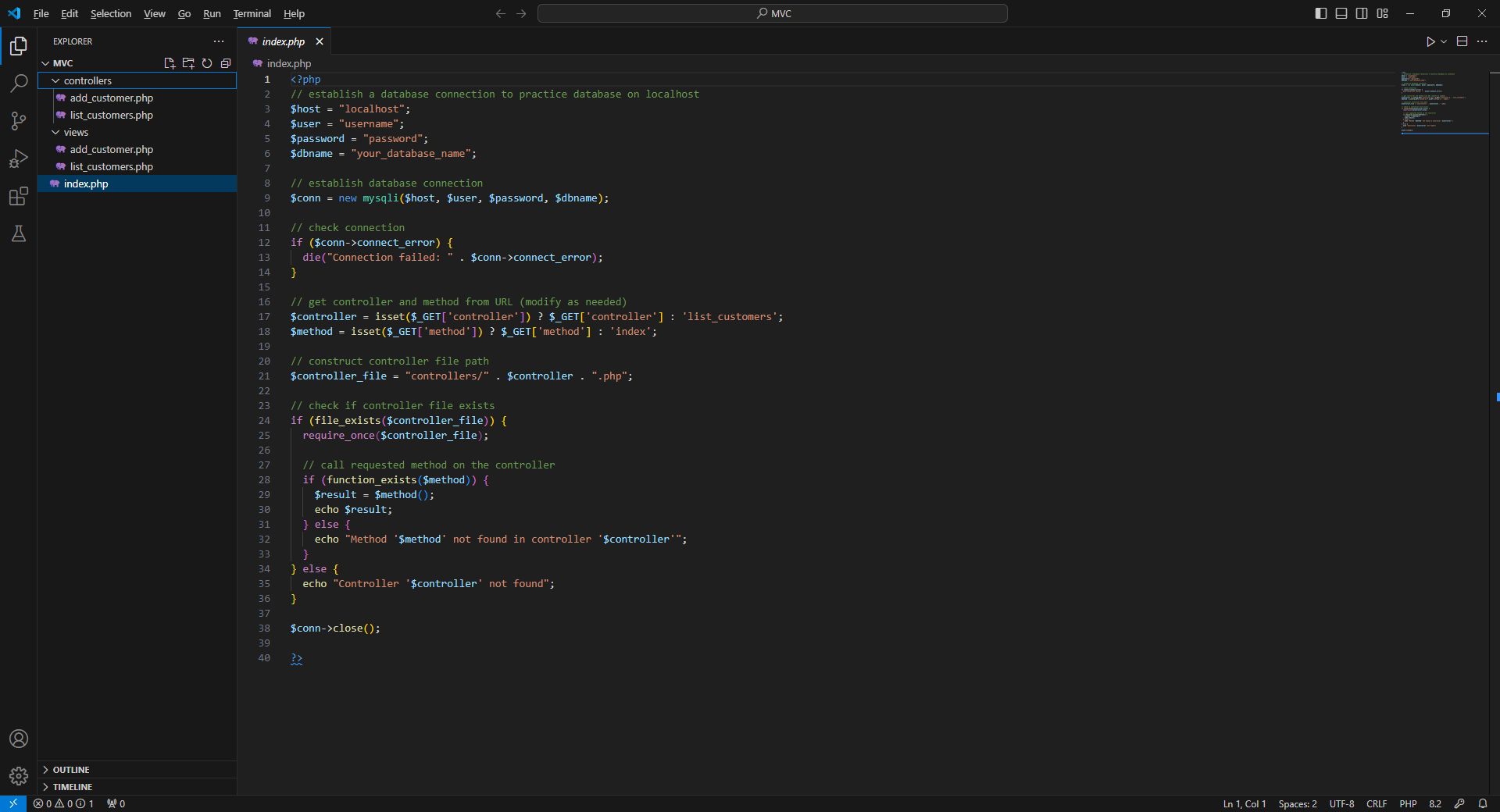Collapse the MVC workspace section
The height and width of the screenshot is (812, 1500).
(x=62, y=63)
